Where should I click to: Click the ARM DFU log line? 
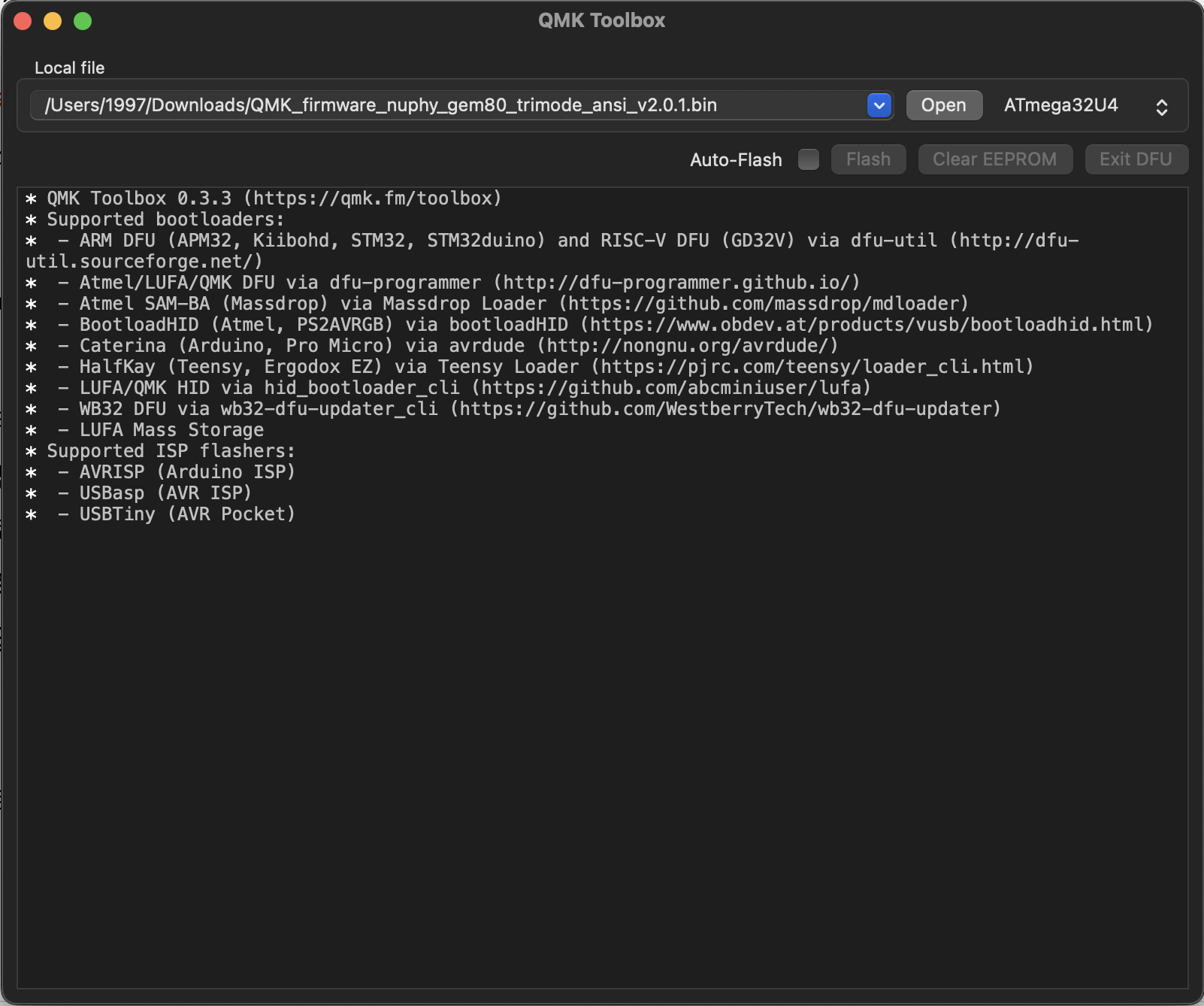coord(552,251)
